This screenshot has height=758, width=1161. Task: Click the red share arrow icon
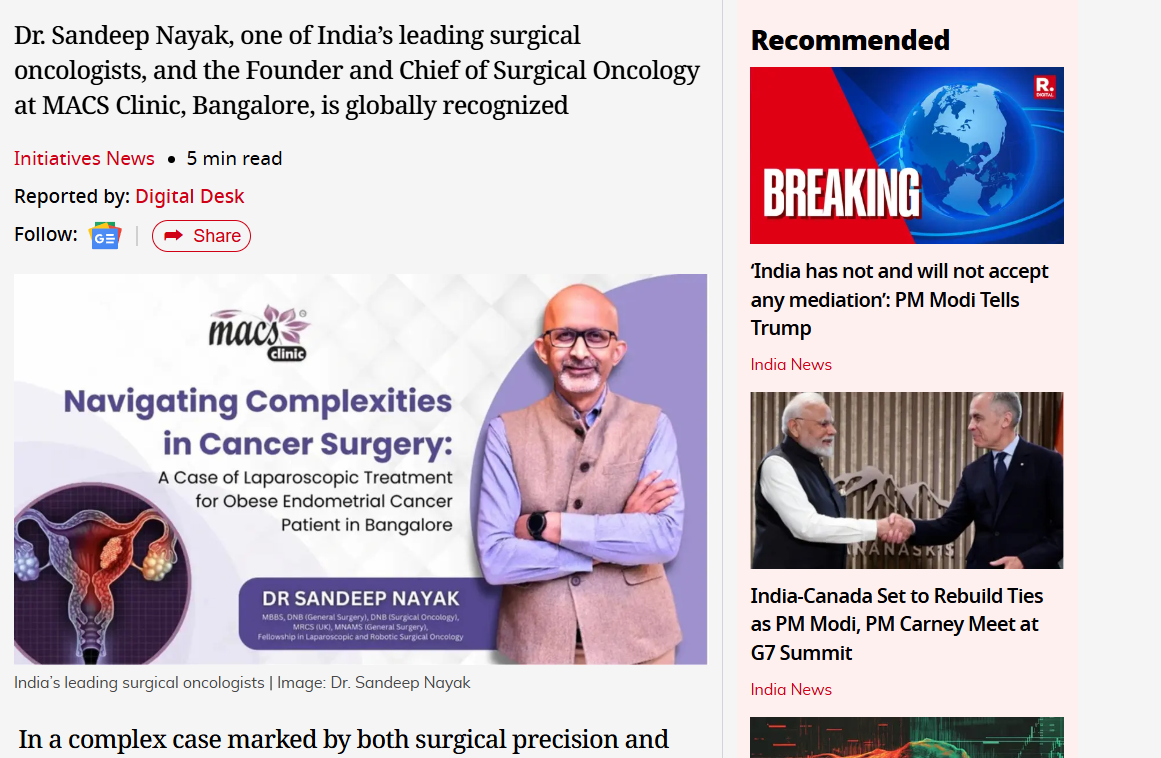click(x=173, y=235)
